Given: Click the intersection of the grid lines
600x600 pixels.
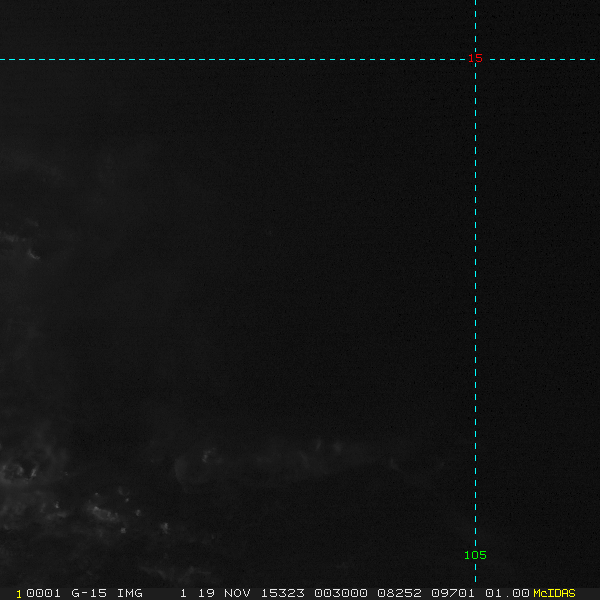Looking at the screenshot, I should (475, 60).
